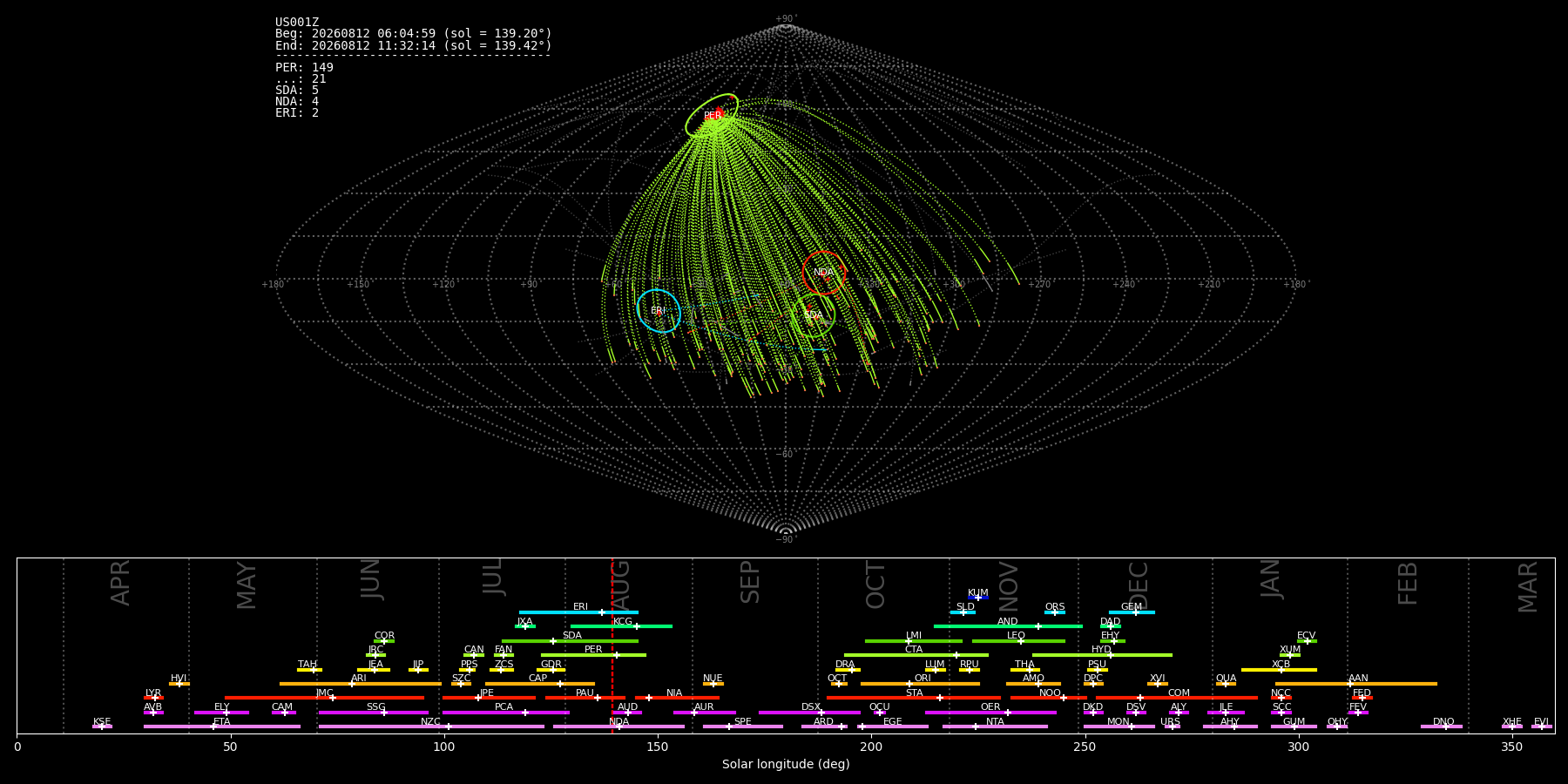
Task: Click the yellow XCB activity bar
Action: click(x=1279, y=670)
